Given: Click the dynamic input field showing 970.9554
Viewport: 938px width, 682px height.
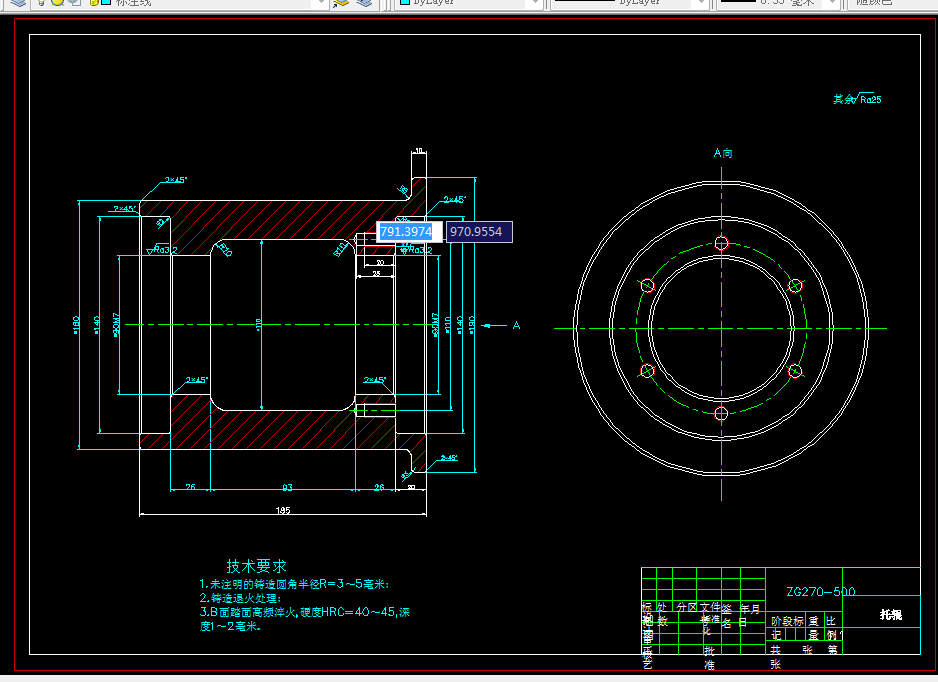Looking at the screenshot, I should click(x=479, y=232).
